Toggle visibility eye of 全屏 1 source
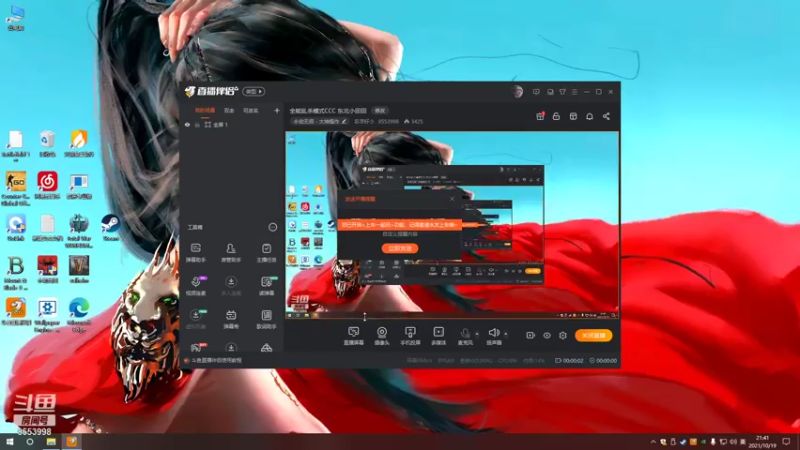This screenshot has width=800, height=450. click(187, 124)
